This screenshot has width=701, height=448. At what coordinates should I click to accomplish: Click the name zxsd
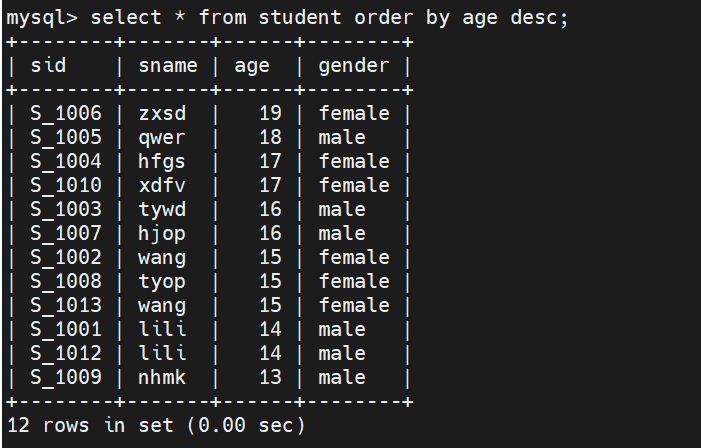[x=162, y=113]
